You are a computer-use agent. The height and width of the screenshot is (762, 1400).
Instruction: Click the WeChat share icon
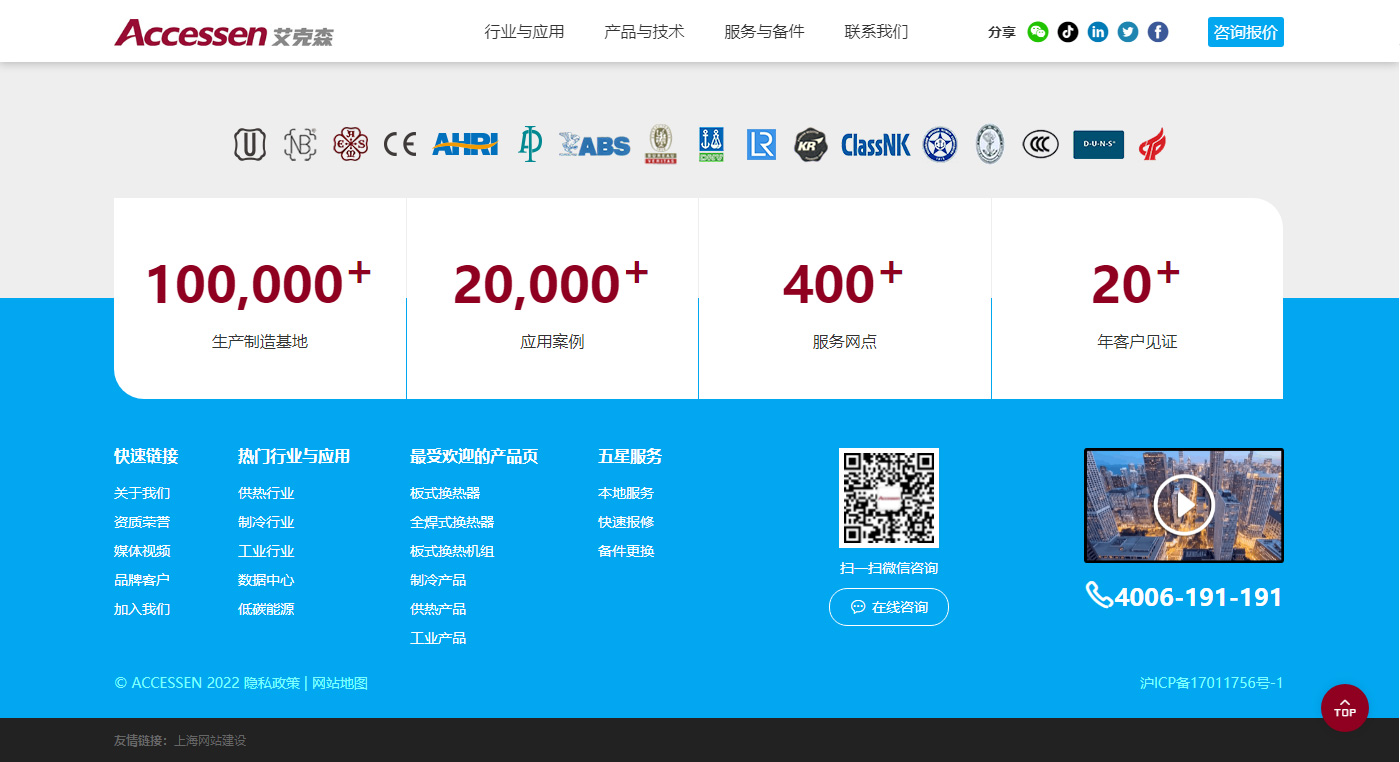[1038, 32]
